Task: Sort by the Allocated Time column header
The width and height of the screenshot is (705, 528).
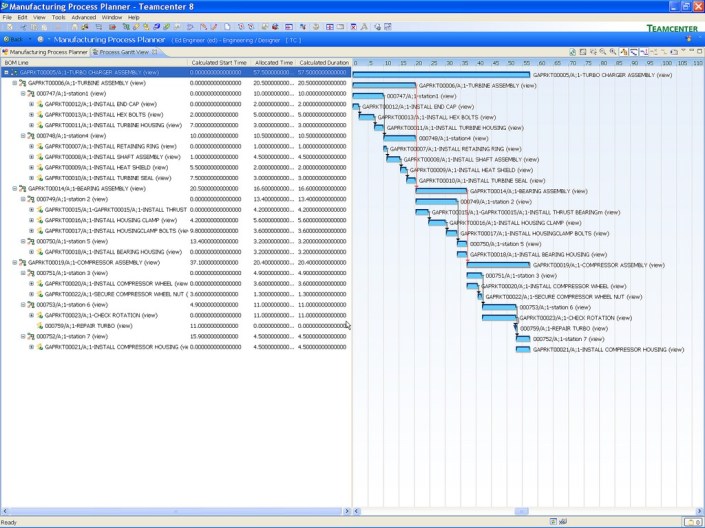Action: click(x=273, y=62)
